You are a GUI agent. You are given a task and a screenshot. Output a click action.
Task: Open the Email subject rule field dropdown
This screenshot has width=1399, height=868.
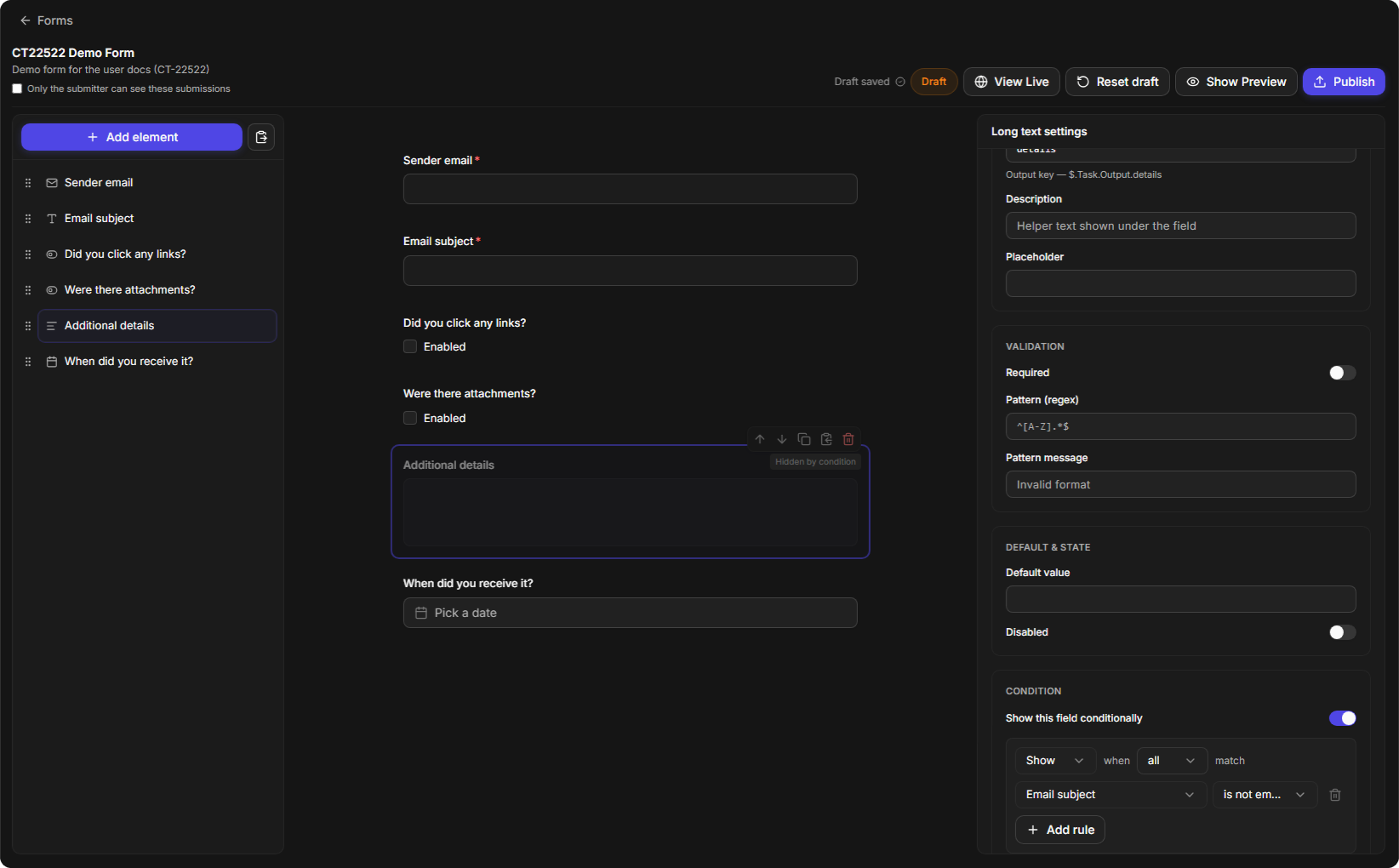click(1111, 795)
